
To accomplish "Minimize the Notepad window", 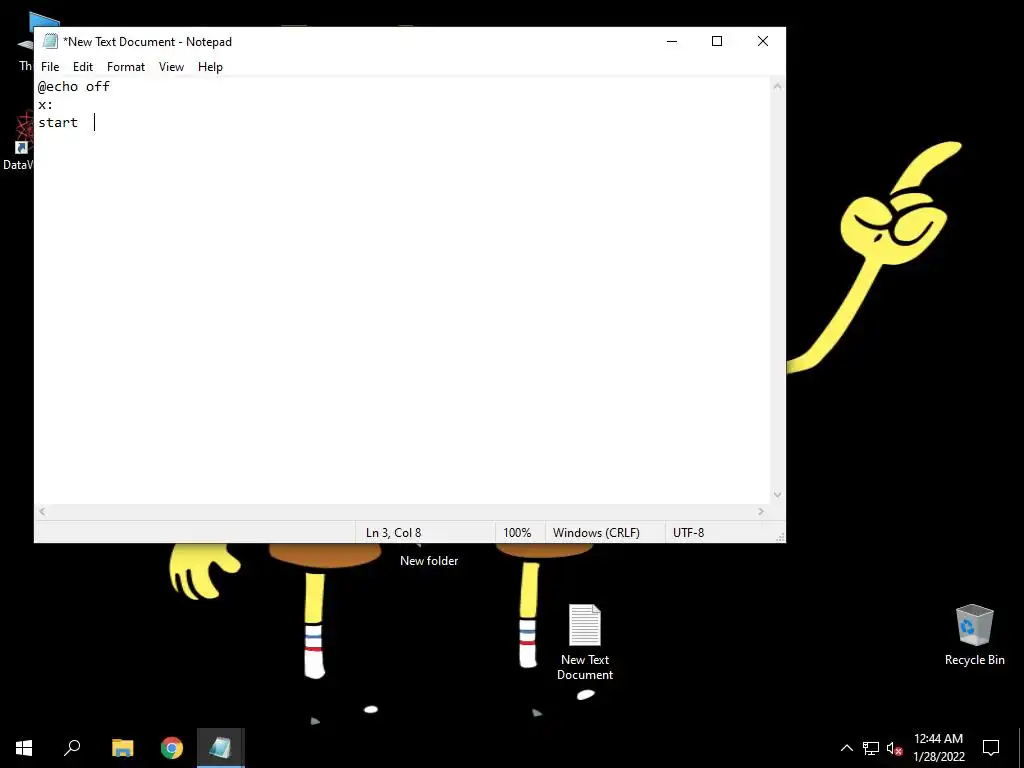I will coord(672,41).
